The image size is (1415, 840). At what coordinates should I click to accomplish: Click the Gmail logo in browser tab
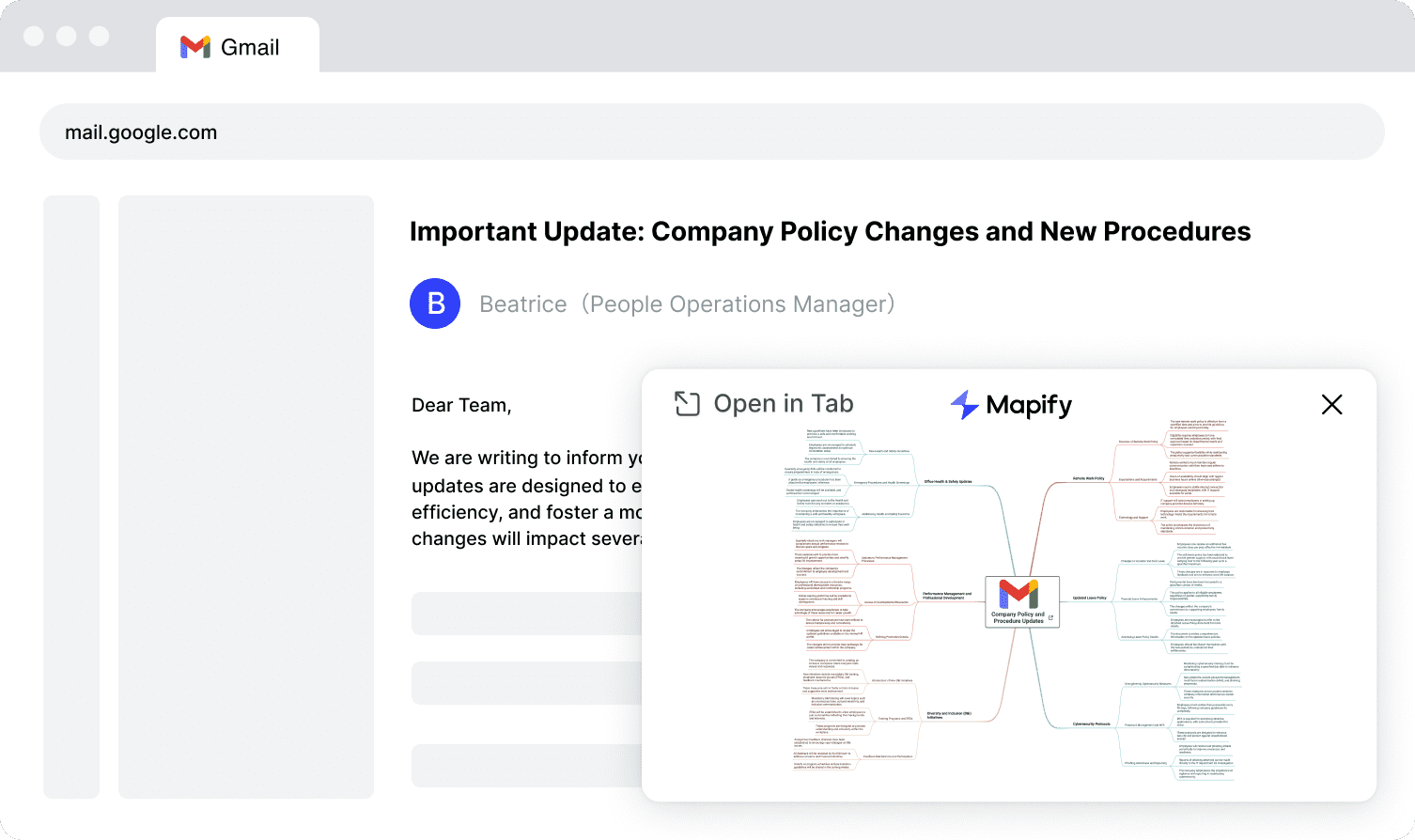tap(195, 47)
